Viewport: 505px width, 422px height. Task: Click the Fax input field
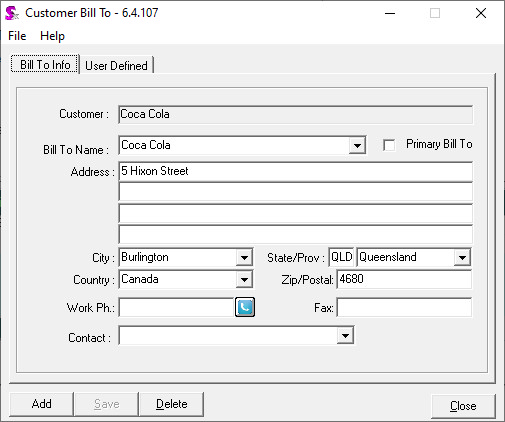click(x=404, y=307)
